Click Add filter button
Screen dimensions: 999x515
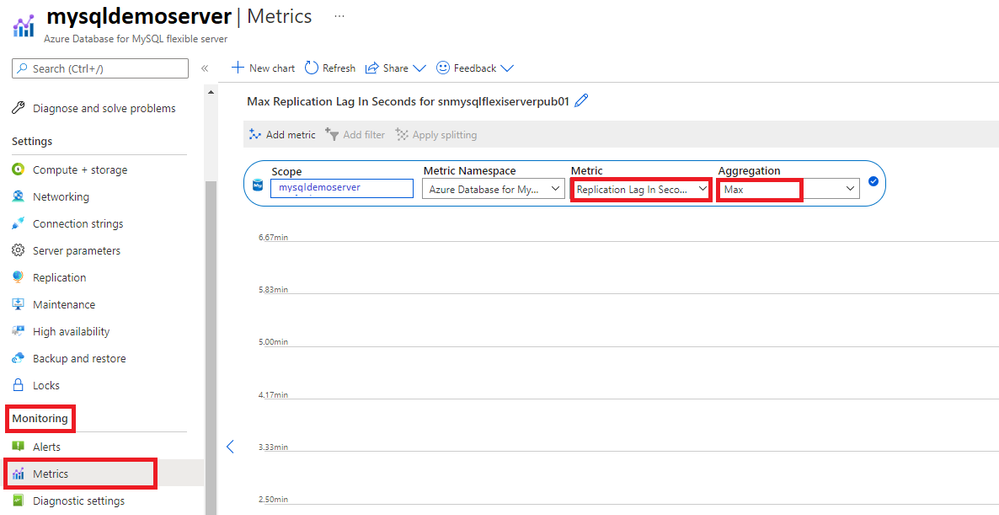pos(355,134)
